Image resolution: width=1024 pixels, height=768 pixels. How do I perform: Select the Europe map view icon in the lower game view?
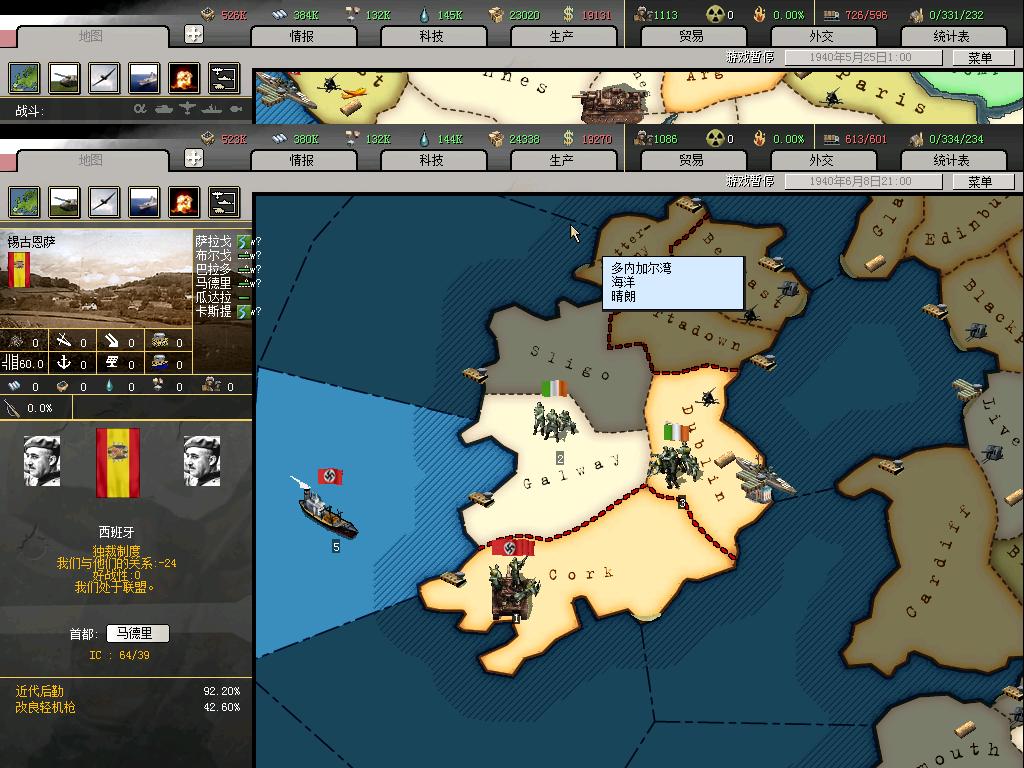click(25, 202)
